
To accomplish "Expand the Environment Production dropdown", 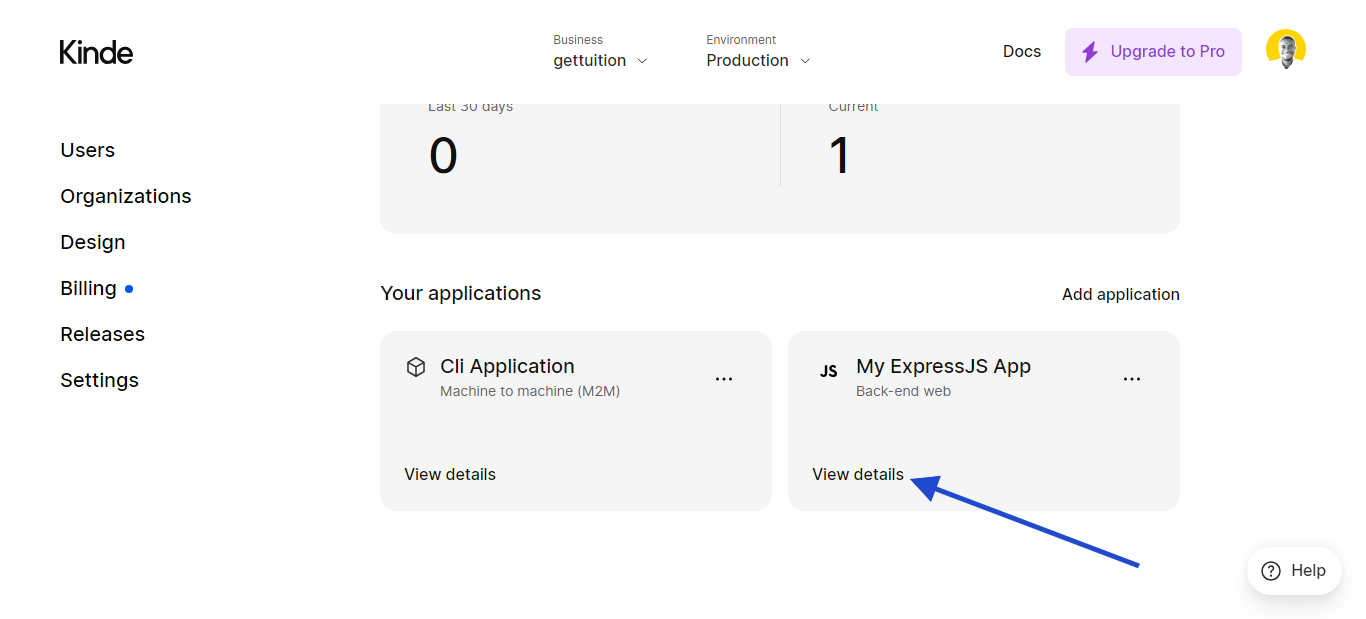I will click(x=758, y=52).
